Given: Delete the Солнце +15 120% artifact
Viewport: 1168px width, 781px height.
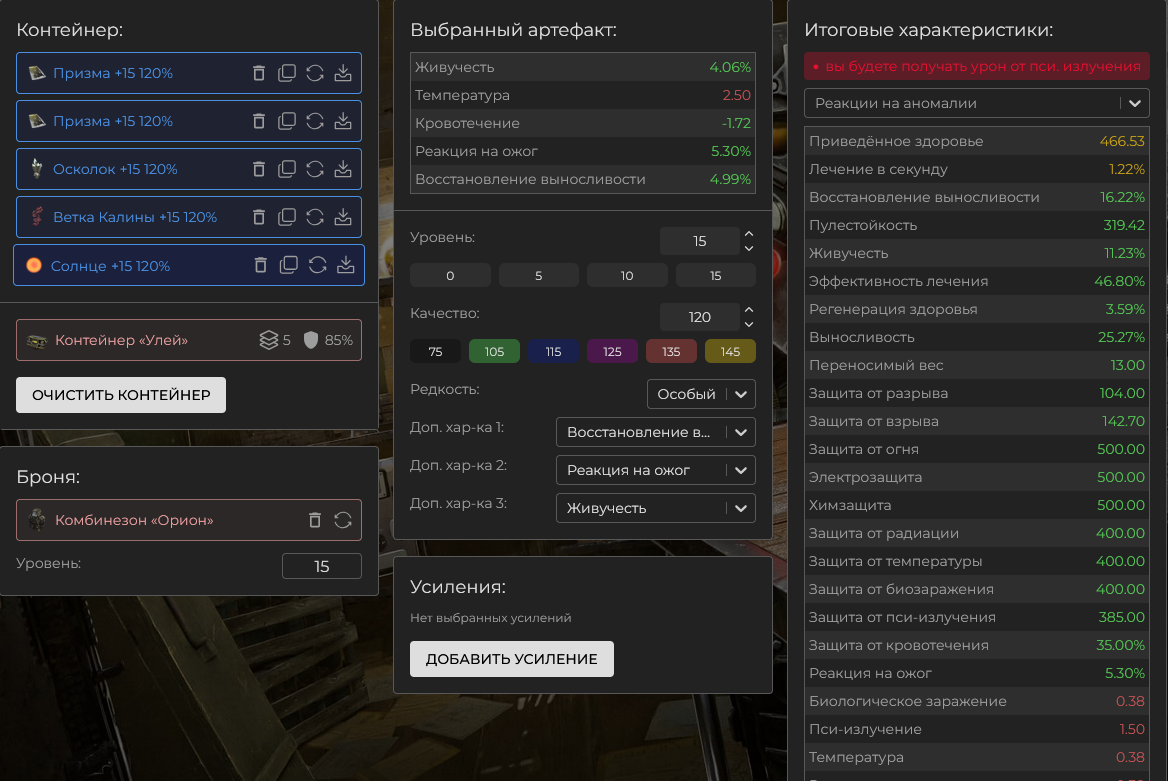Looking at the screenshot, I should [x=260, y=265].
